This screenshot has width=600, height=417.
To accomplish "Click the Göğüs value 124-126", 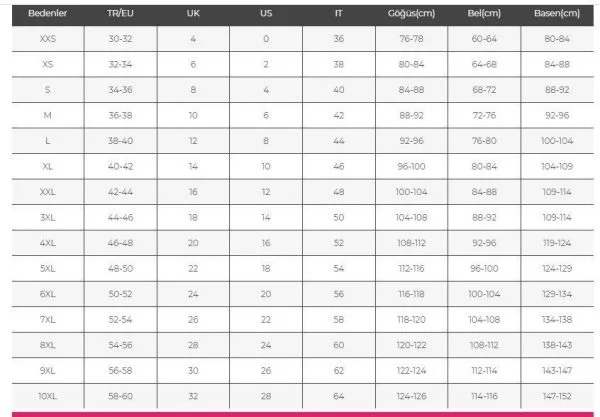I will pos(410,398).
